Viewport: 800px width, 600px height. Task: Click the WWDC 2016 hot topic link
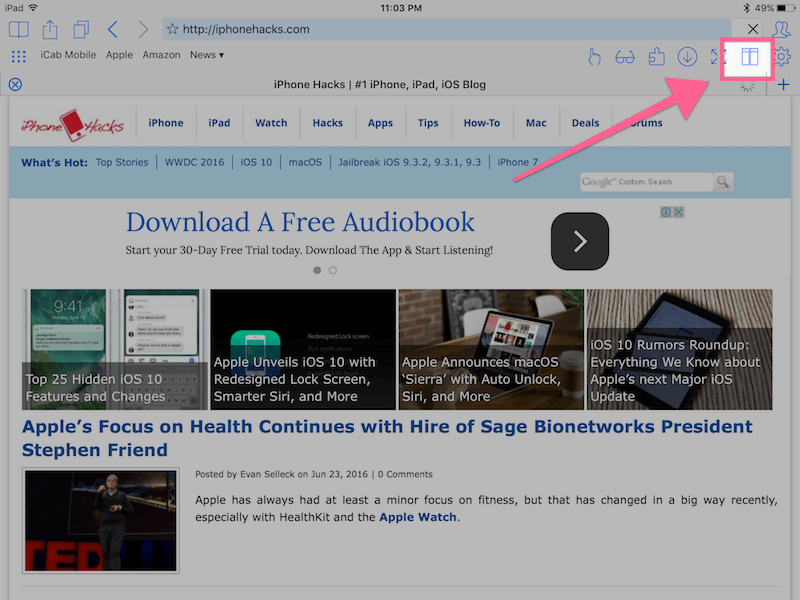(x=195, y=162)
